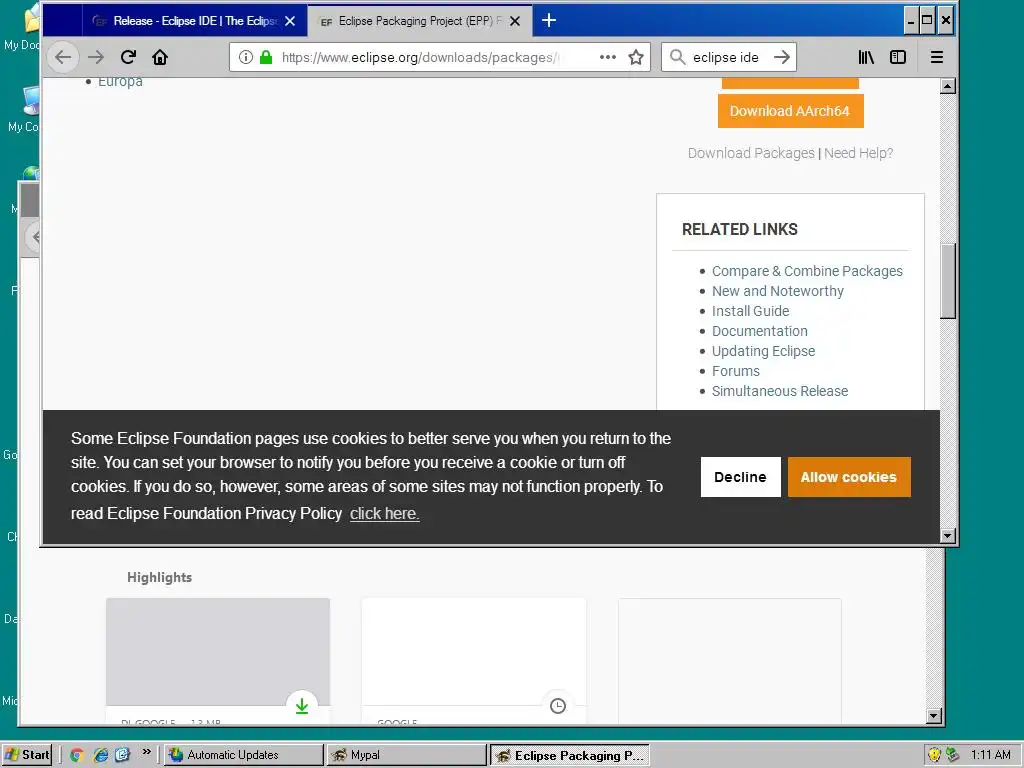Launch Chrome from quick launch bar
This screenshot has width=1024, height=768.
pyautogui.click(x=76, y=755)
